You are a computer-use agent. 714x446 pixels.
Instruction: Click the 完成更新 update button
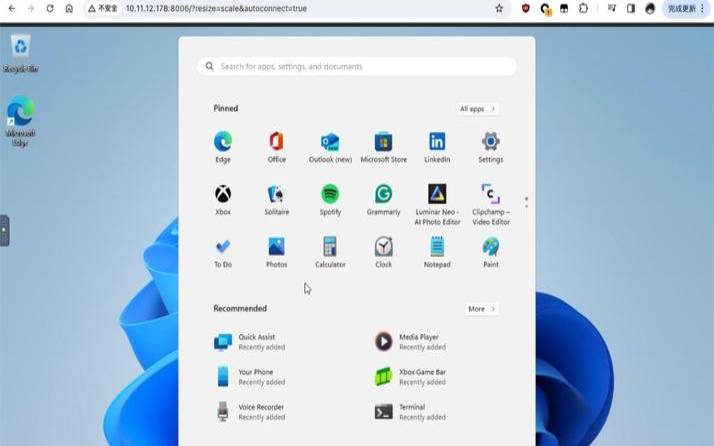pos(686,8)
